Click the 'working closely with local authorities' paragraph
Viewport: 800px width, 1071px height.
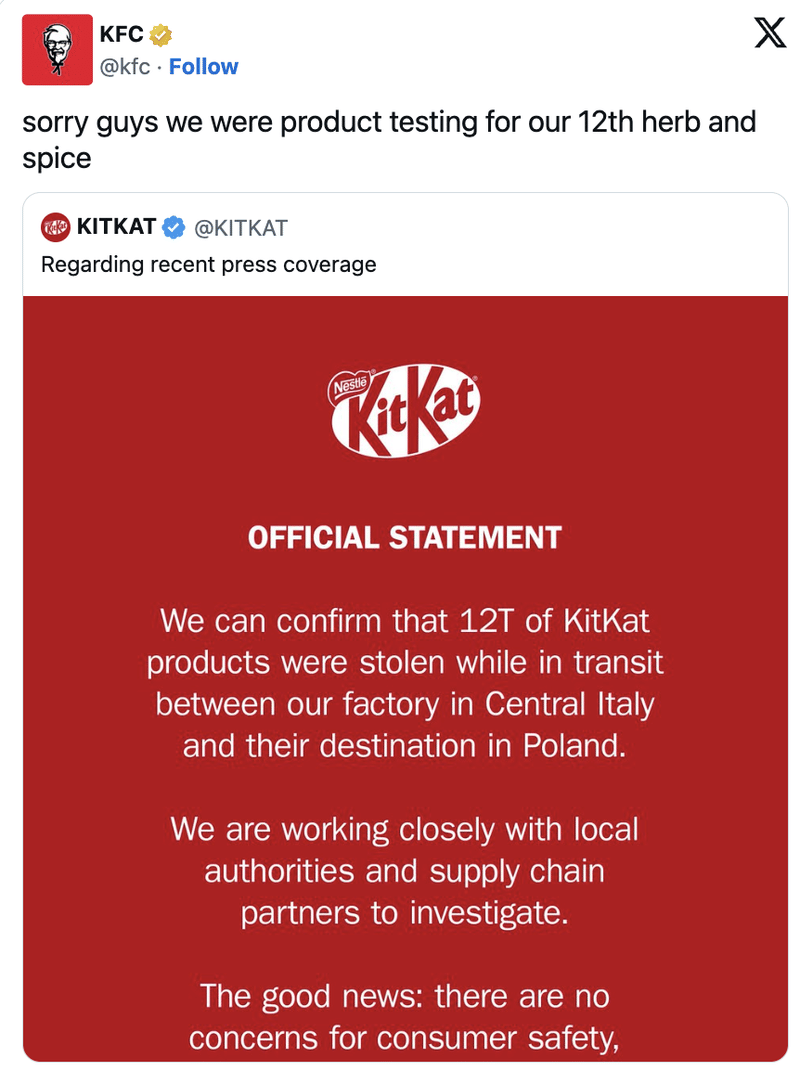click(x=404, y=870)
